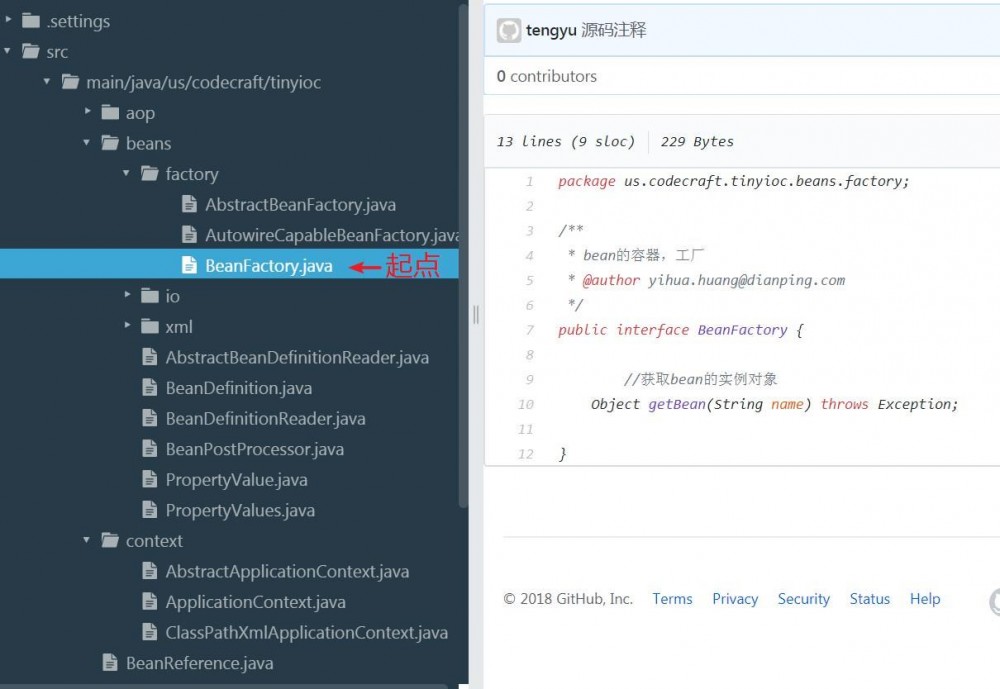Open BeanPostProcessor.java file
Viewport: 1000px width, 689px height.
coord(254,449)
